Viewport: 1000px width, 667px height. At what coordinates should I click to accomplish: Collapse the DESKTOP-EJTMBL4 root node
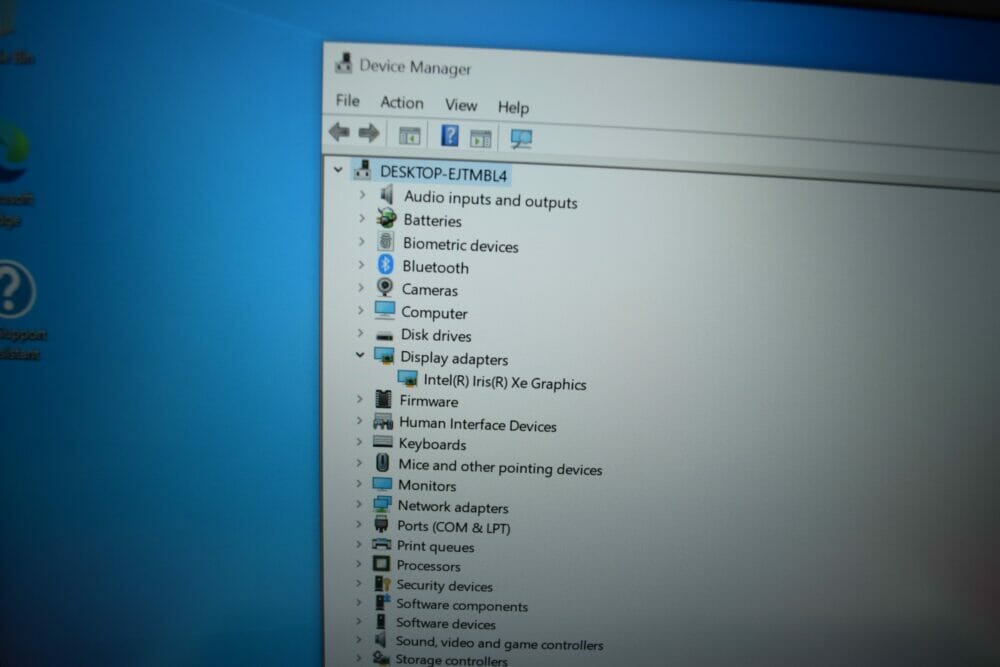coord(338,170)
